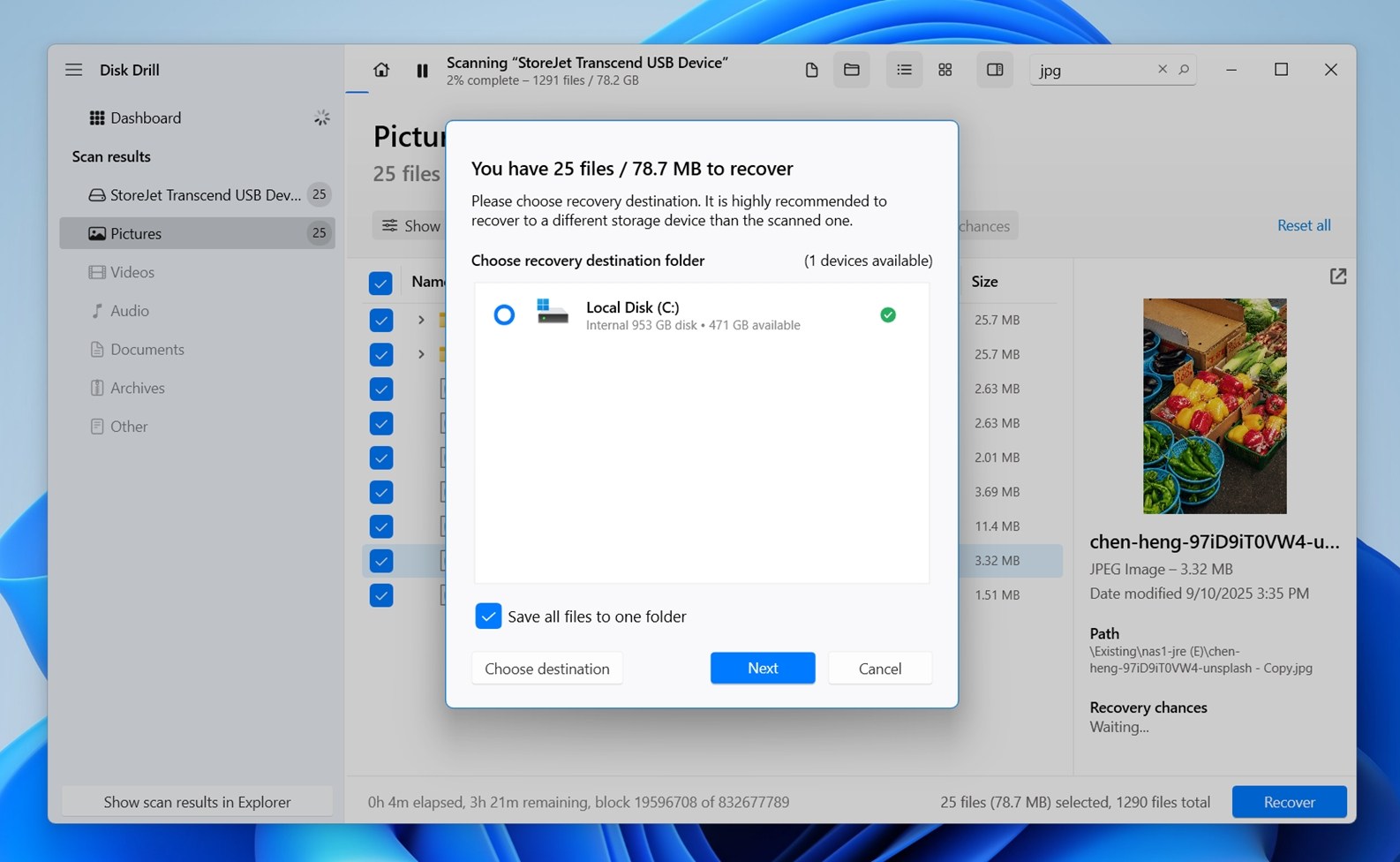Uncheck the 3.32 MB row checkbox
The width and height of the screenshot is (1400, 862).
pos(380,561)
